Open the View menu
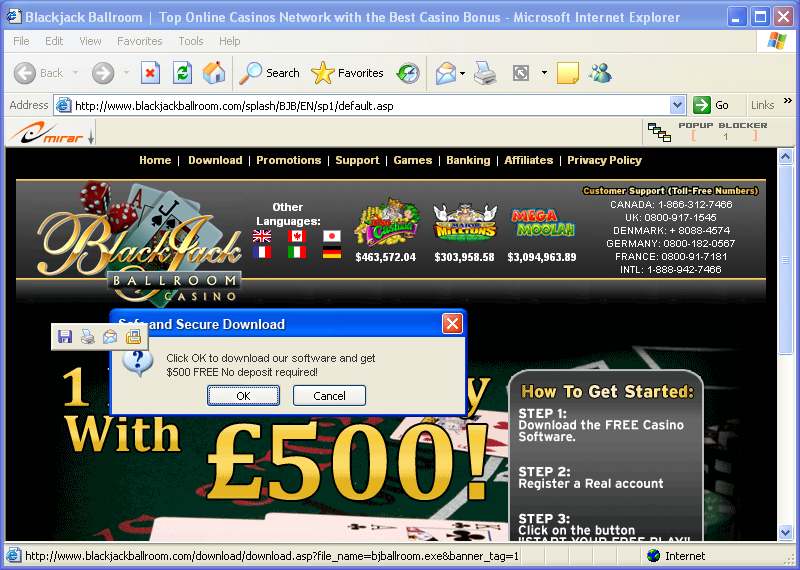Viewport: 800px width, 570px height. click(90, 41)
